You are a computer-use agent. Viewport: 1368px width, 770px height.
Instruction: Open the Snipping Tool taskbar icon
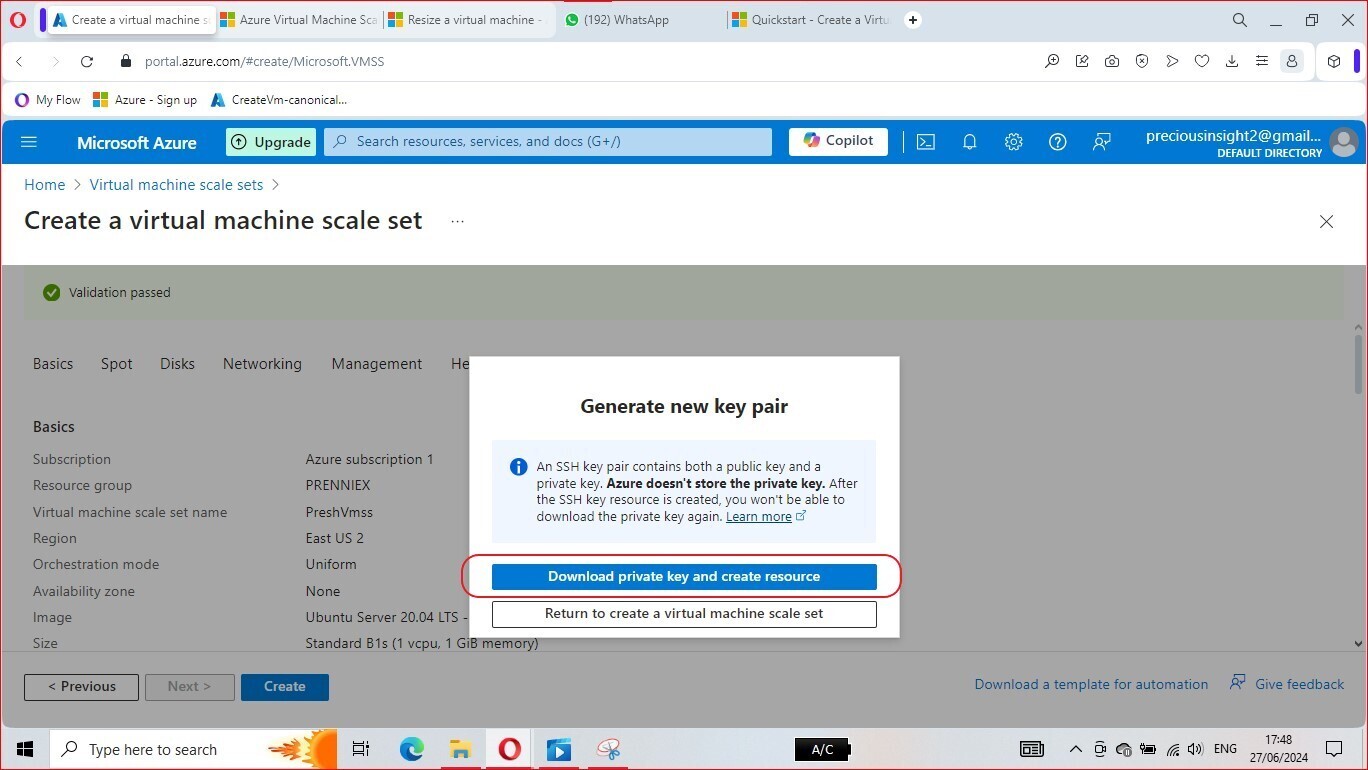[x=608, y=749]
